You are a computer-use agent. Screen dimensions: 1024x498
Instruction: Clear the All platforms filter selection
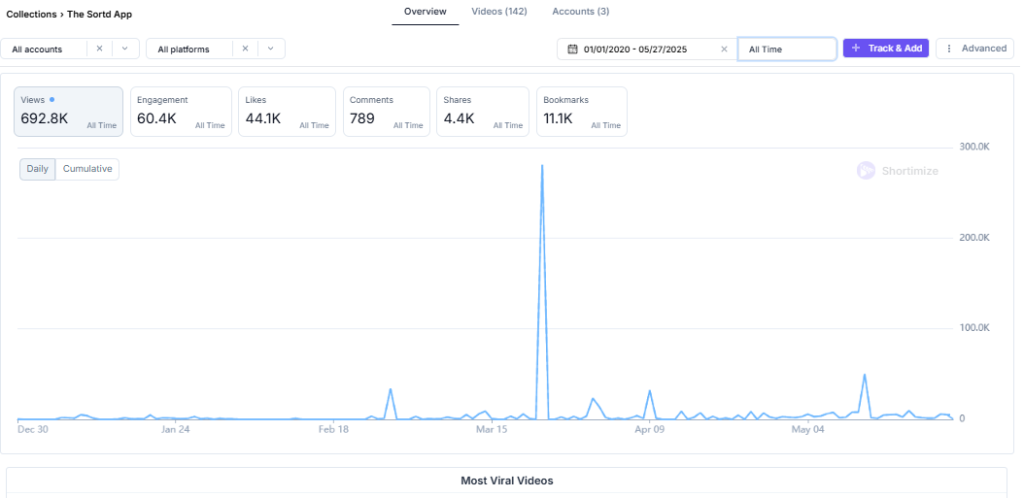click(x=245, y=48)
